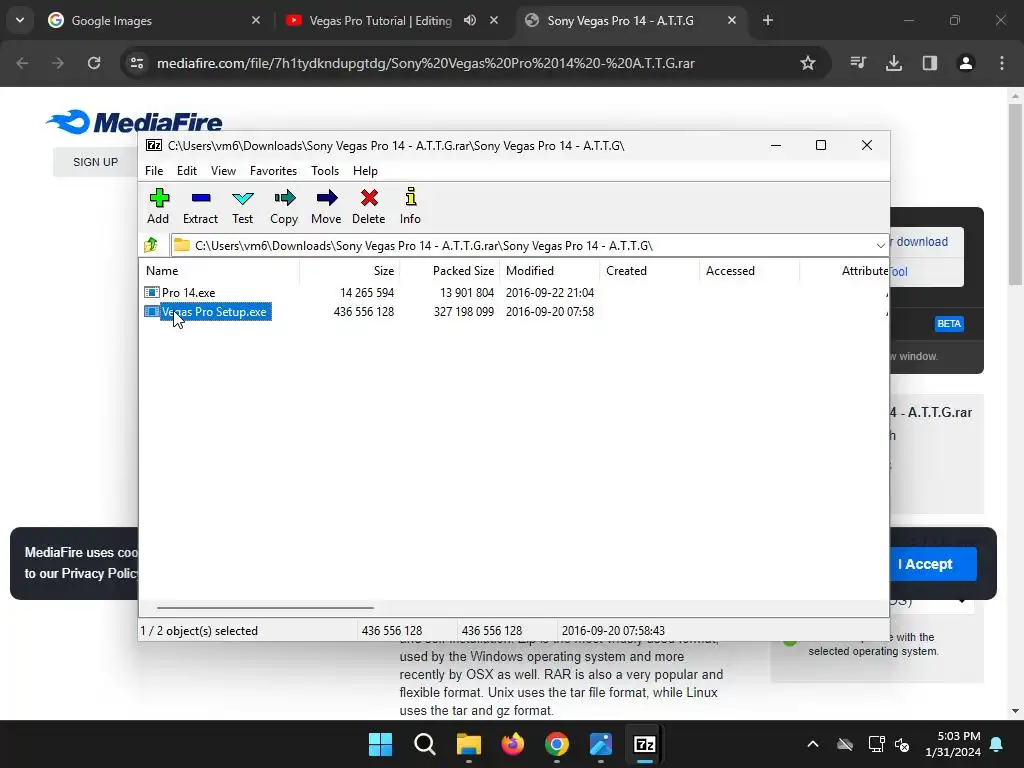Viewport: 1024px width, 768px height.
Task: Mute the Vegas Pro Tutorial tab audio
Action: (470, 20)
